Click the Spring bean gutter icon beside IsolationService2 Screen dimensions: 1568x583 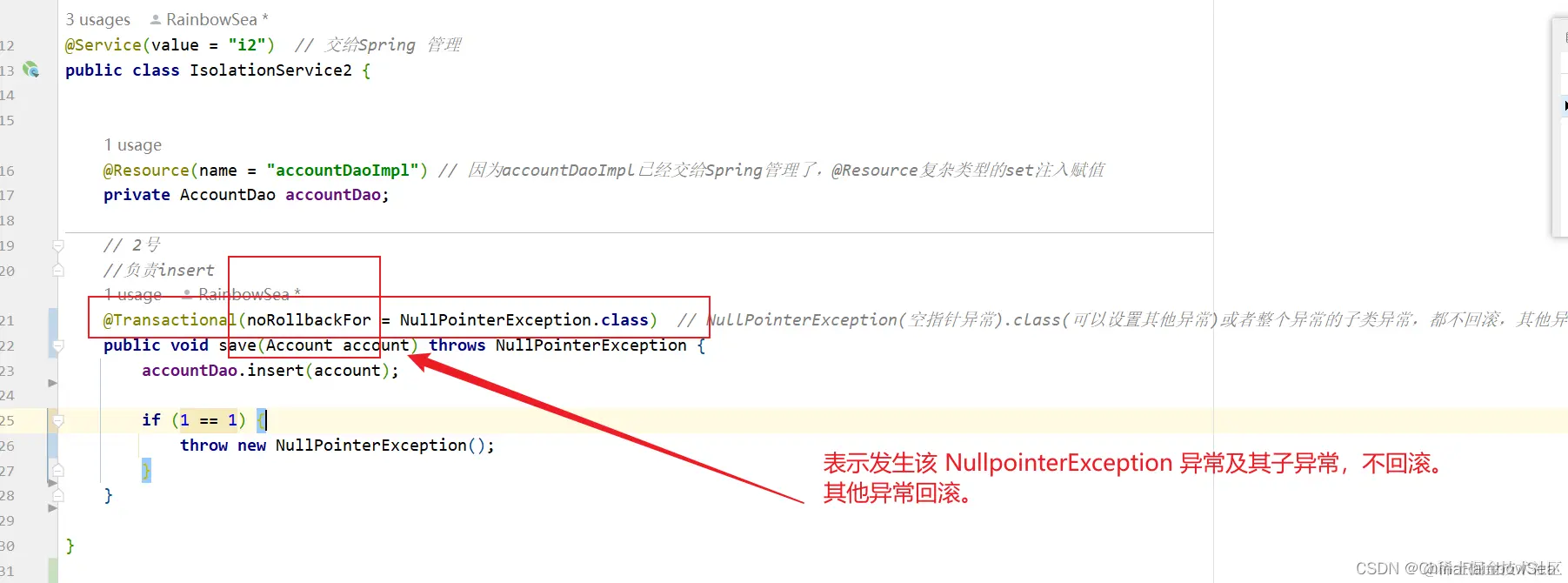(x=30, y=70)
